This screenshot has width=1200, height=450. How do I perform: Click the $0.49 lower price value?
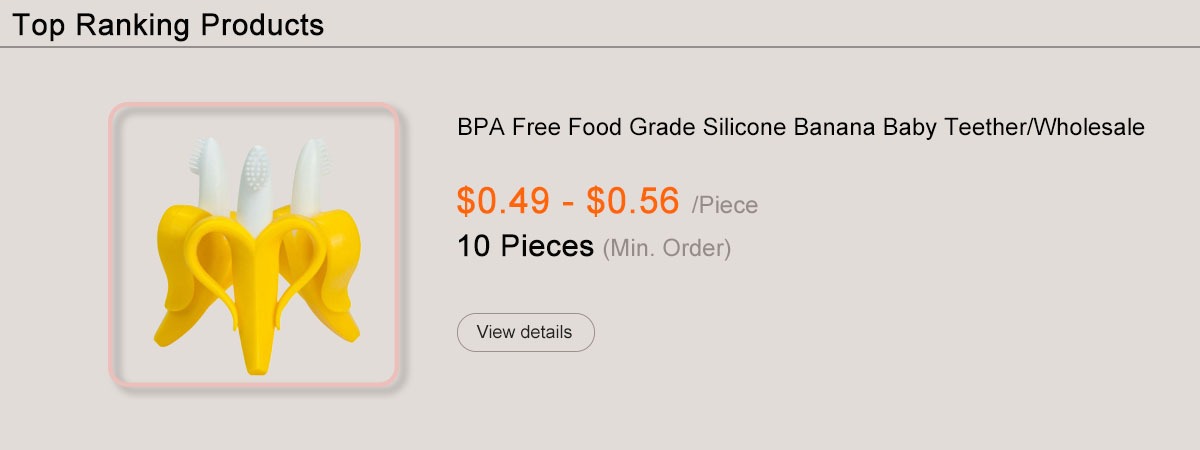[503, 201]
